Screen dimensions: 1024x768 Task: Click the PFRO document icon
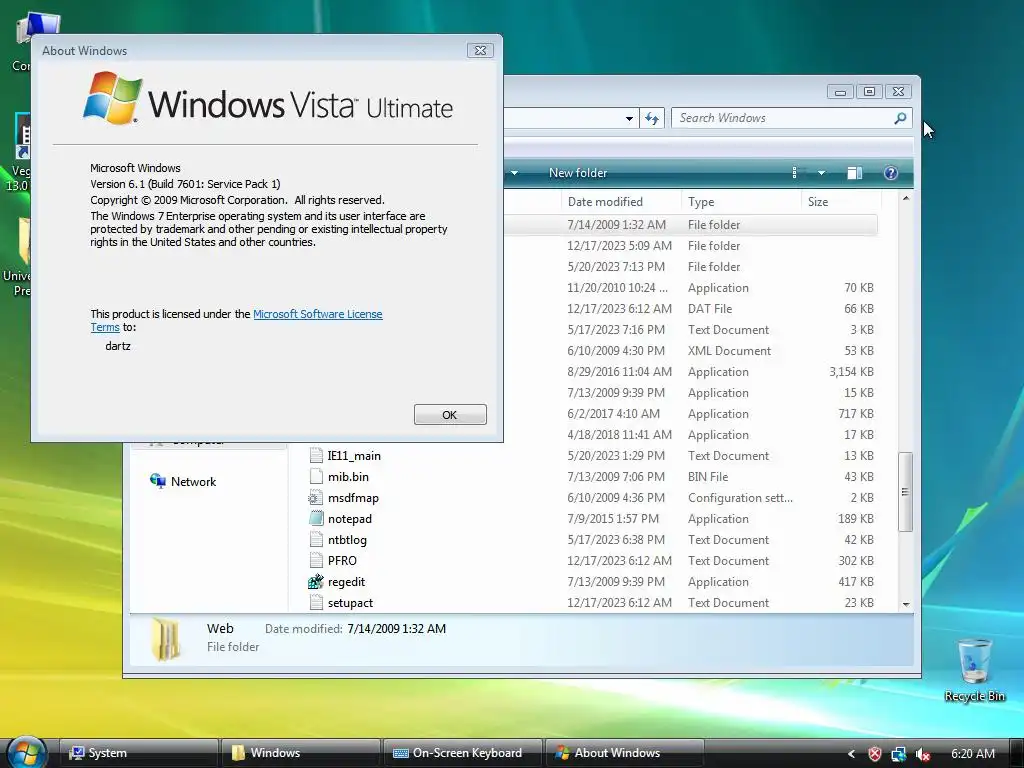coord(316,560)
